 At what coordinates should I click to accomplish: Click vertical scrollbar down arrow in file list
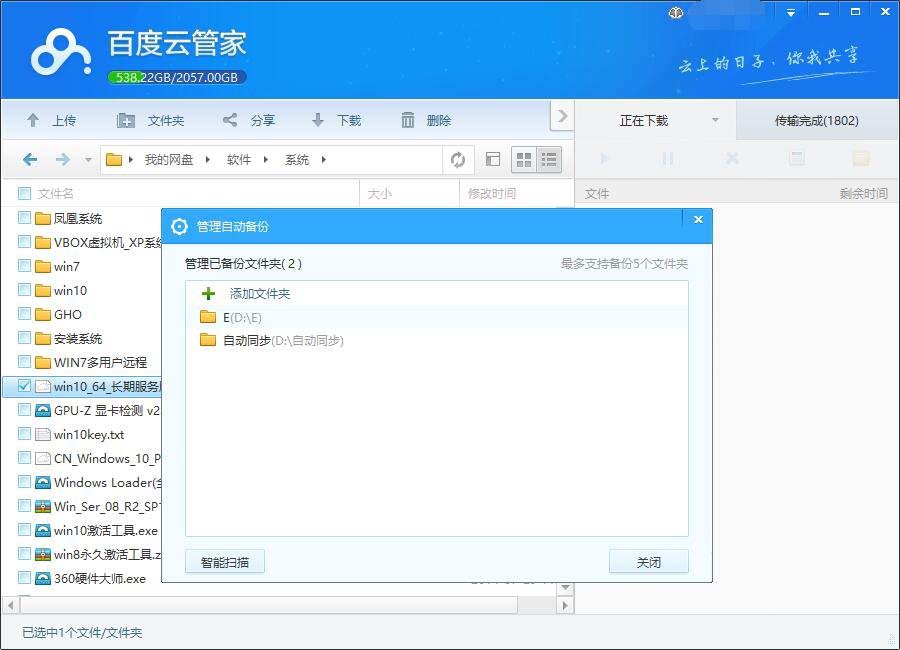tap(565, 587)
